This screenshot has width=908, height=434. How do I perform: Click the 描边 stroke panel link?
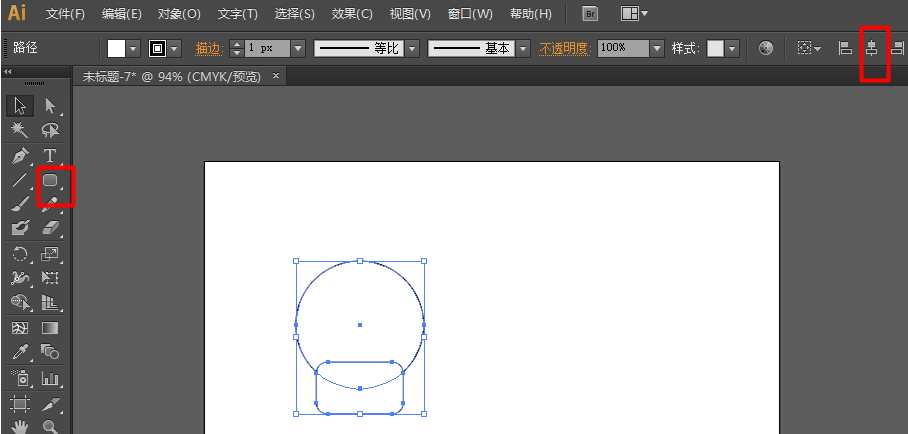(x=209, y=49)
